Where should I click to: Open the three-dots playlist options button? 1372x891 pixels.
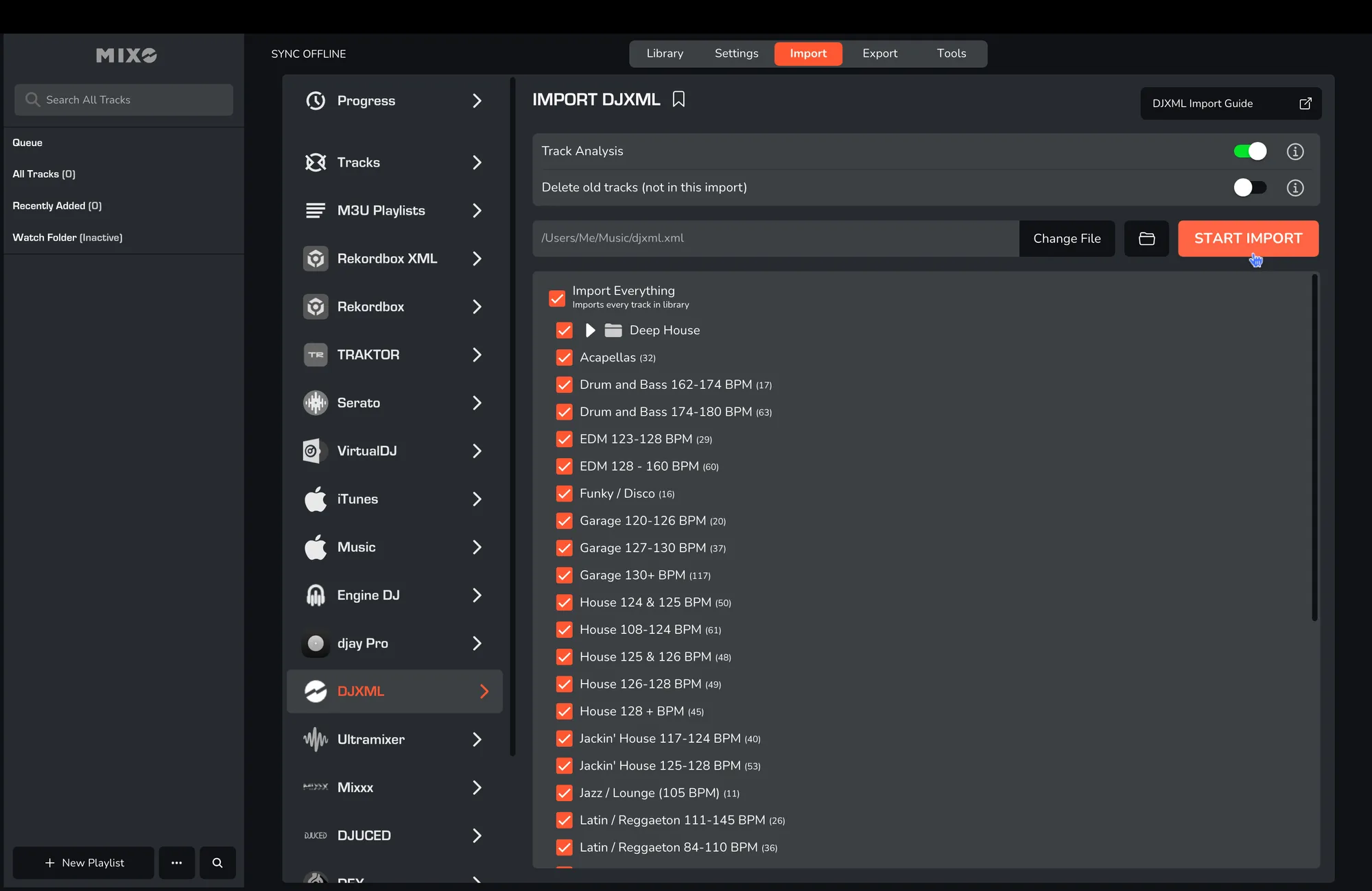[176, 863]
